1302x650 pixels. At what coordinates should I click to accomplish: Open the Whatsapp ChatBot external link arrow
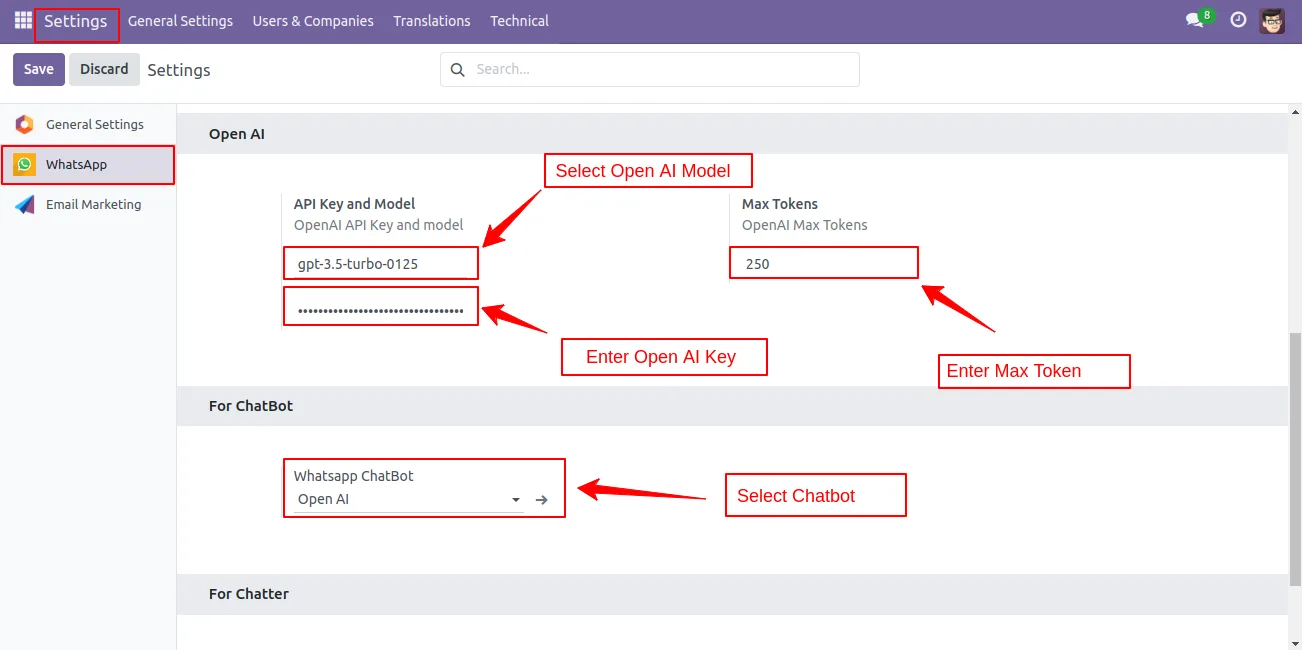541,500
